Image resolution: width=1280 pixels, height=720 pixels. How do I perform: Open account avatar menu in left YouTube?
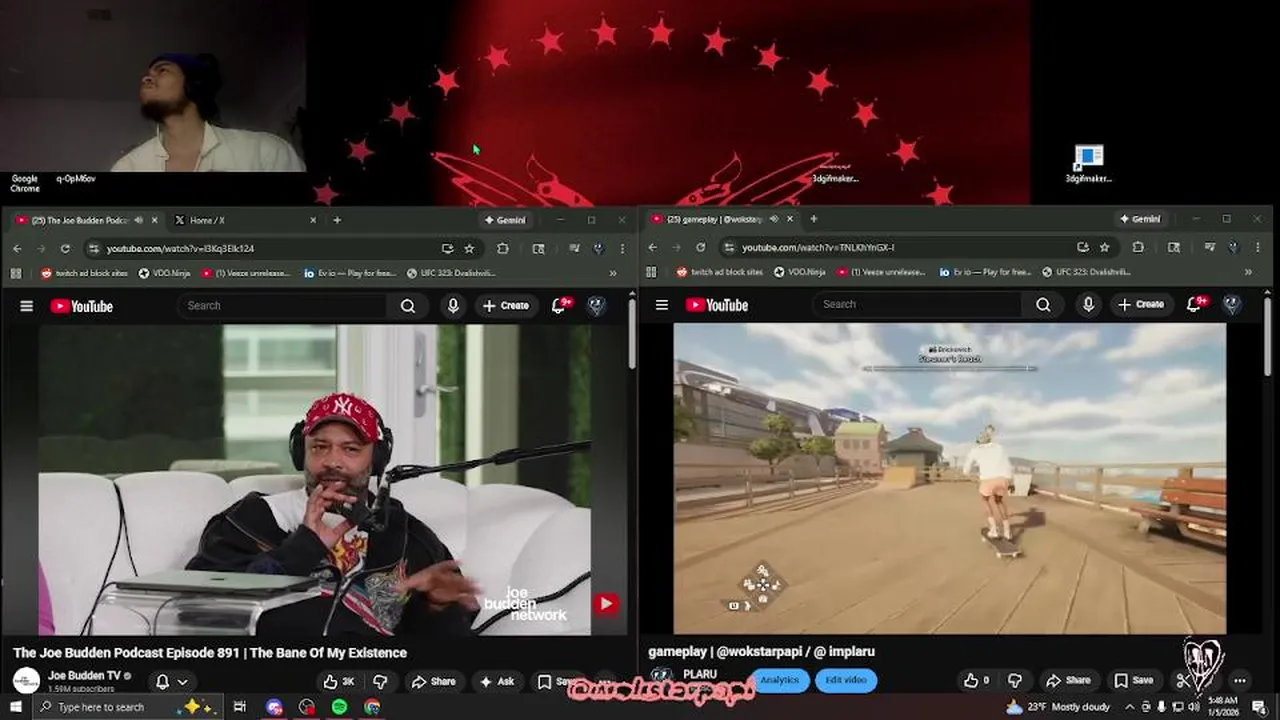click(597, 306)
